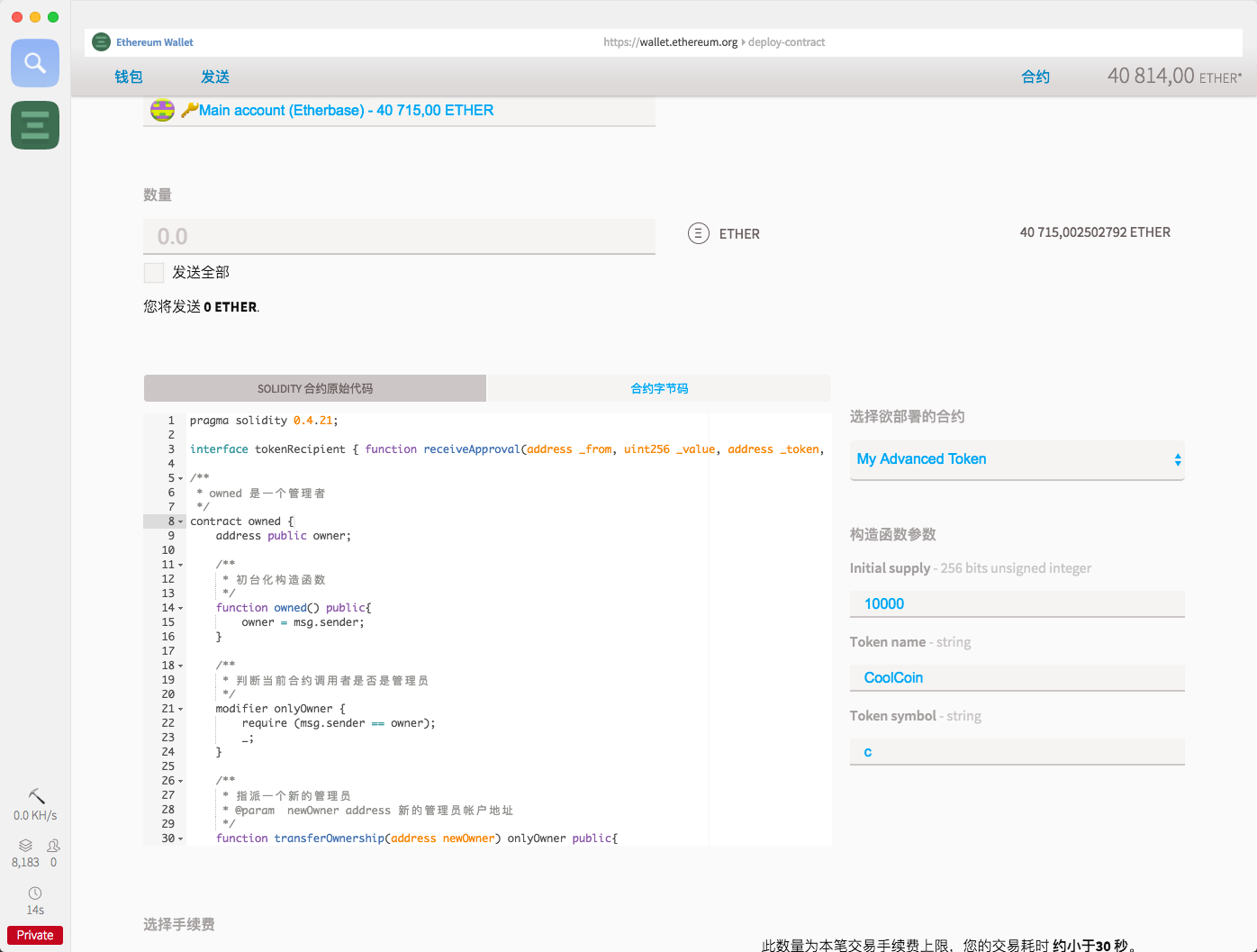1257x952 pixels.
Task: Edit the Token name field showing CoolCoin
Action: click(1017, 677)
